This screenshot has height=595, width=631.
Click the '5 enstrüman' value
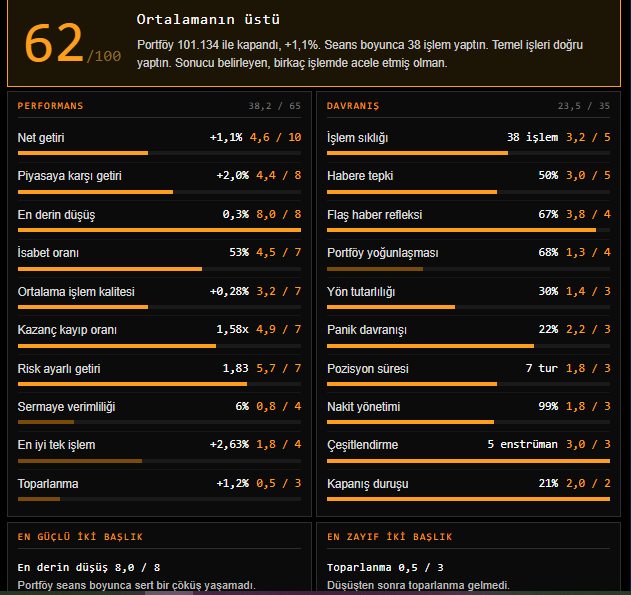(522, 445)
